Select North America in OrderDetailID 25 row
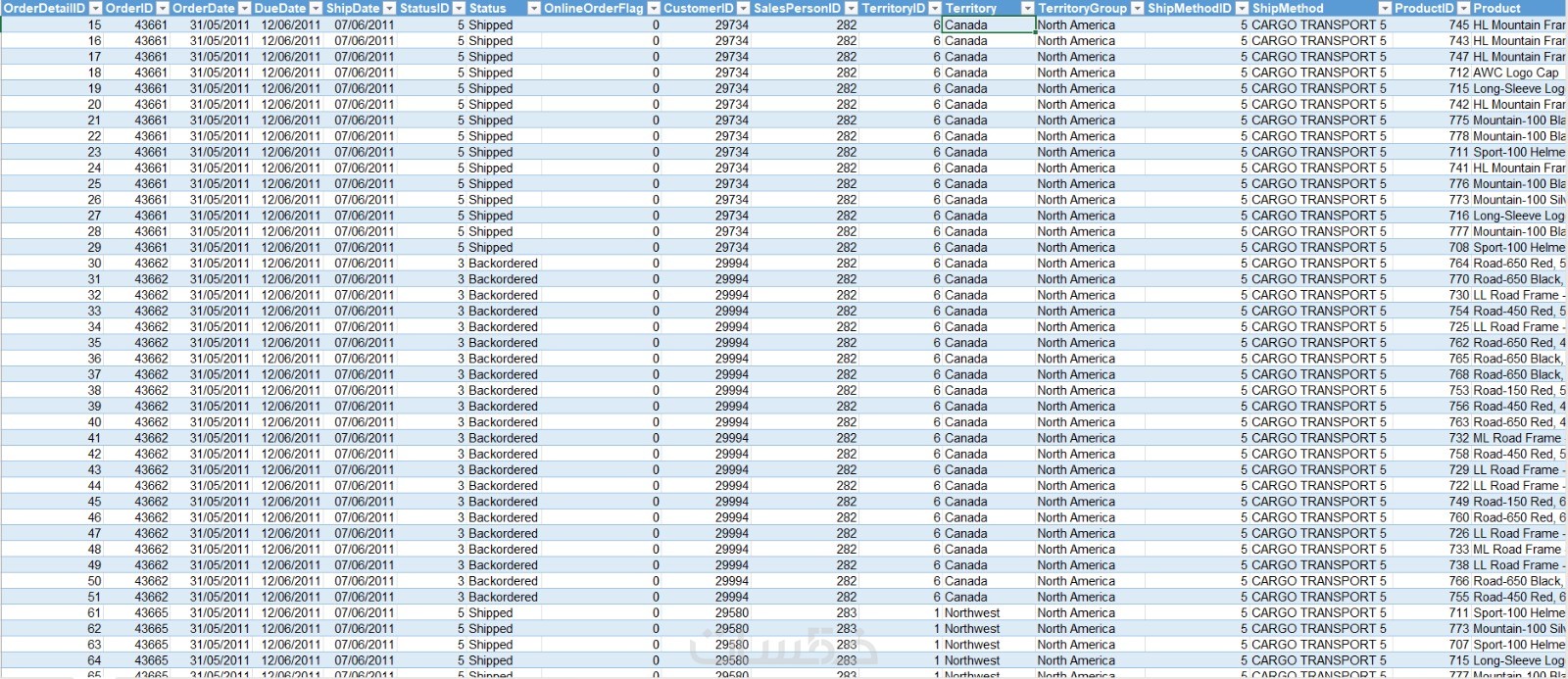 1076,183
